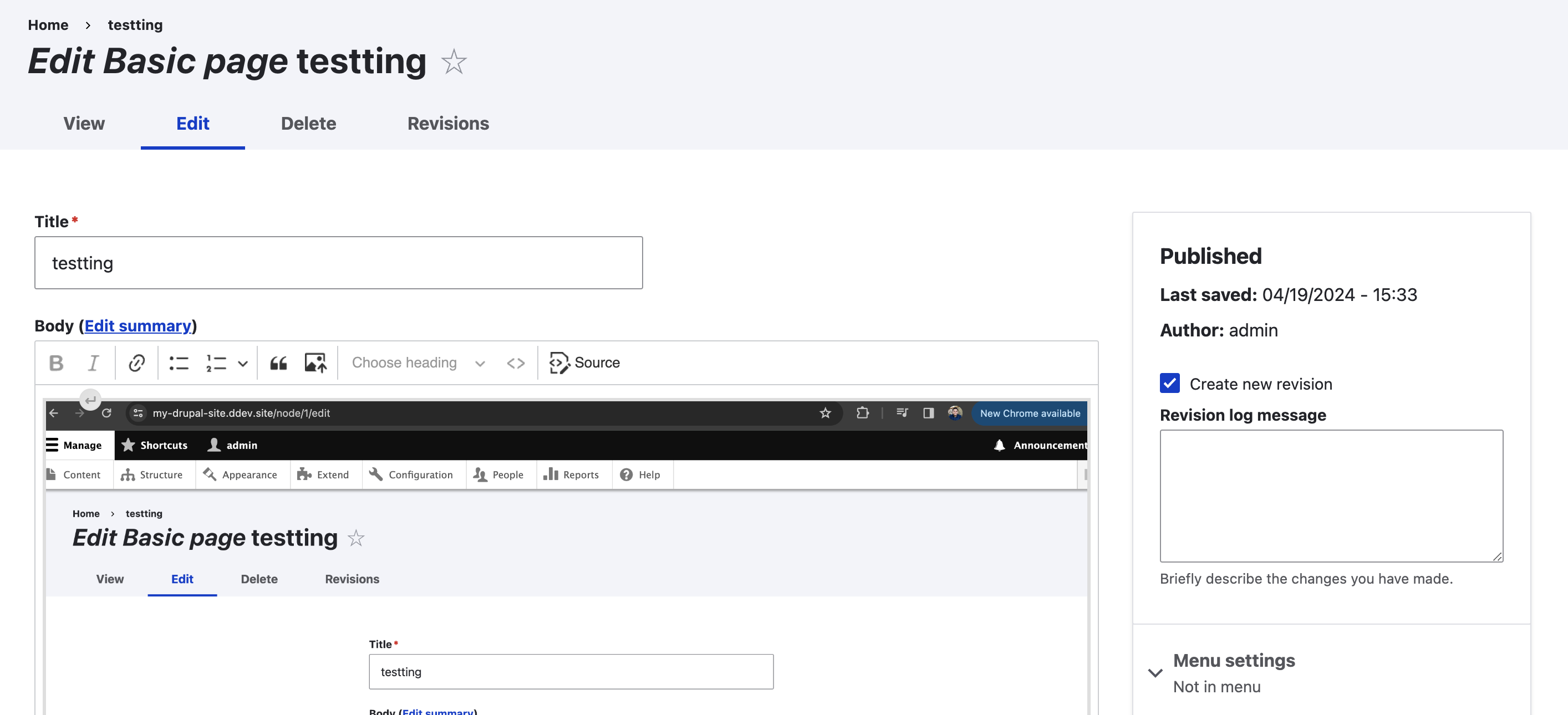1568x715 pixels.
Task: Click Help in embedded admin menu
Action: point(640,474)
